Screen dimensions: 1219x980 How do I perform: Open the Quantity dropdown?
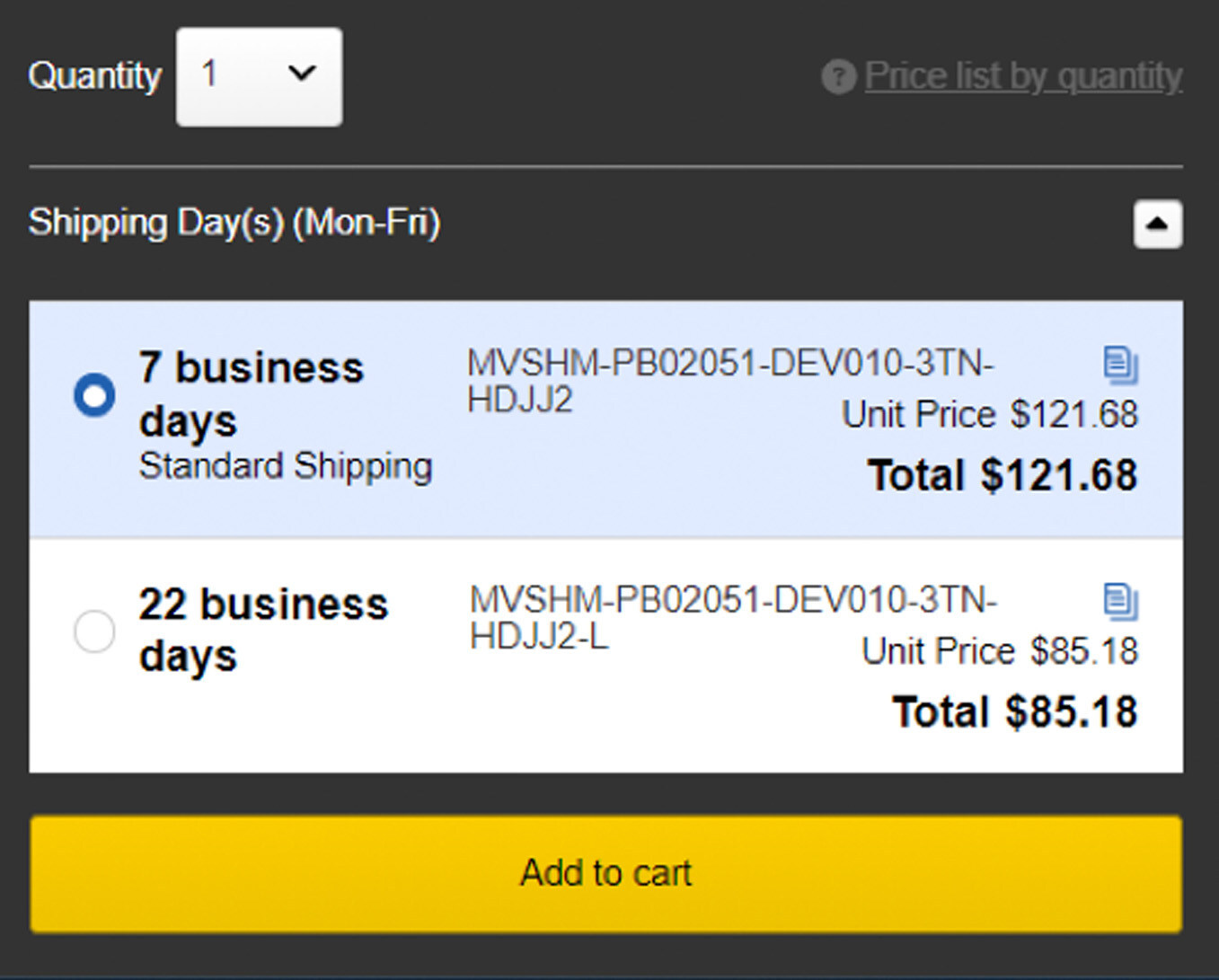click(259, 76)
